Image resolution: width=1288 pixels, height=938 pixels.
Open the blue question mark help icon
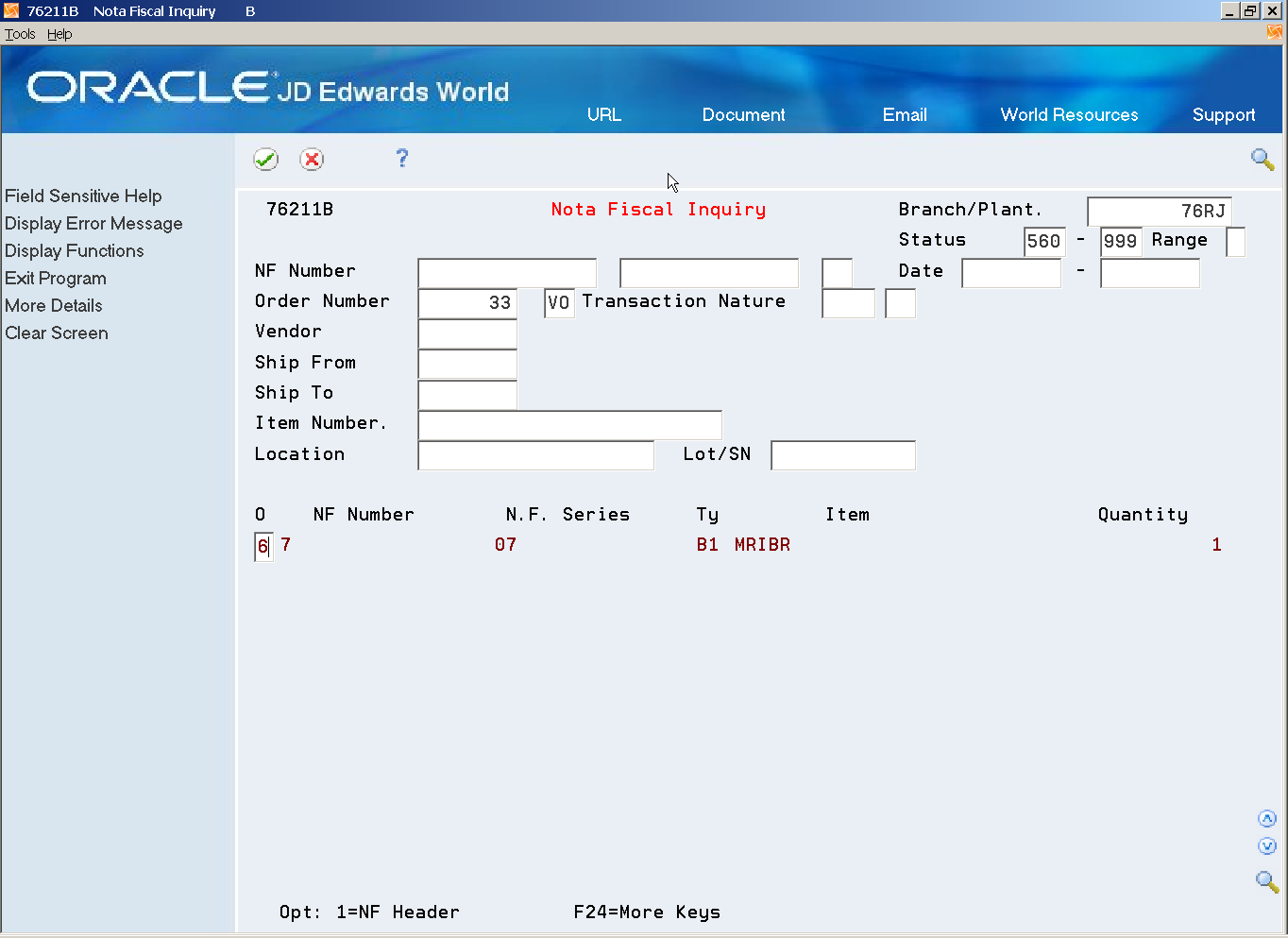pos(402,158)
